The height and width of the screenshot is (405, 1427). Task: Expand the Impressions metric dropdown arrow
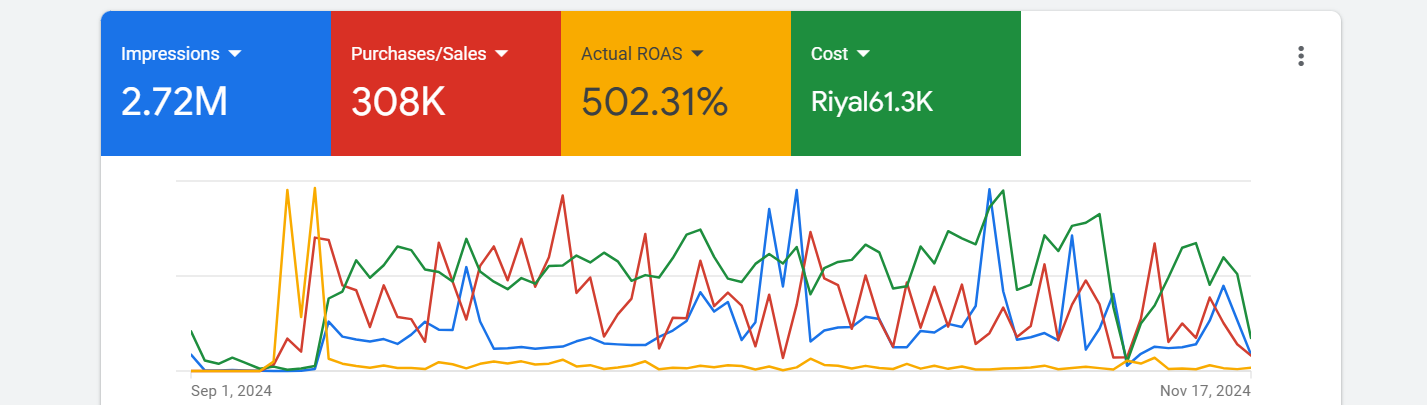(x=235, y=53)
